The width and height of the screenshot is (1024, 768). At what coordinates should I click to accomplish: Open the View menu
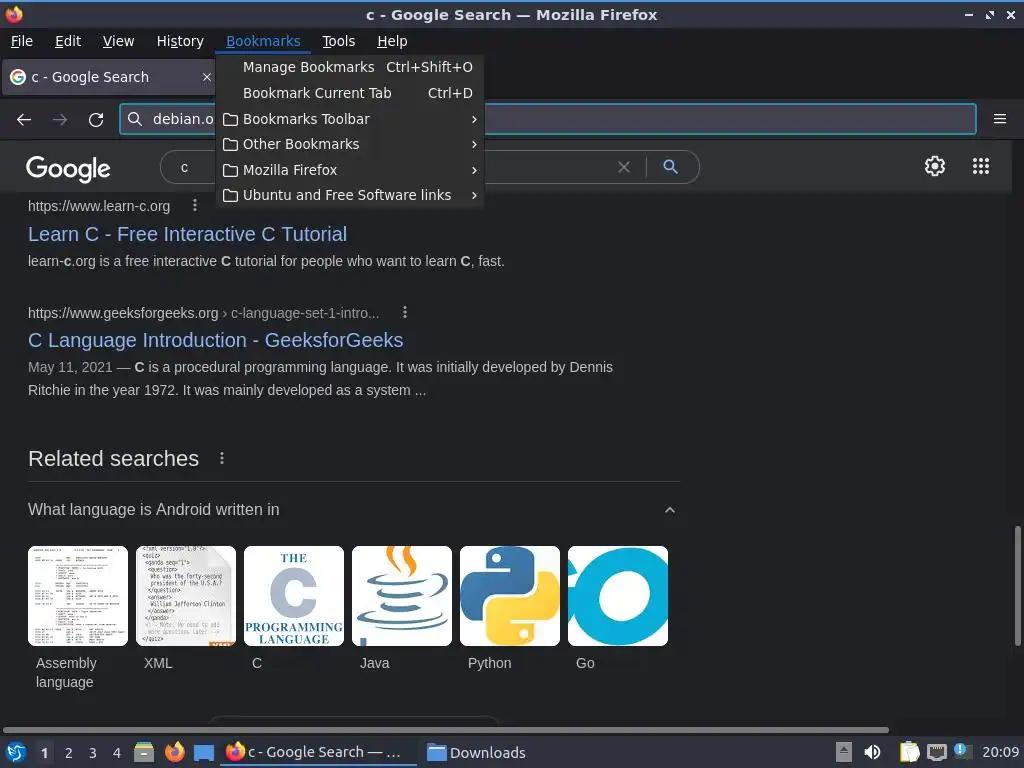pyautogui.click(x=118, y=41)
